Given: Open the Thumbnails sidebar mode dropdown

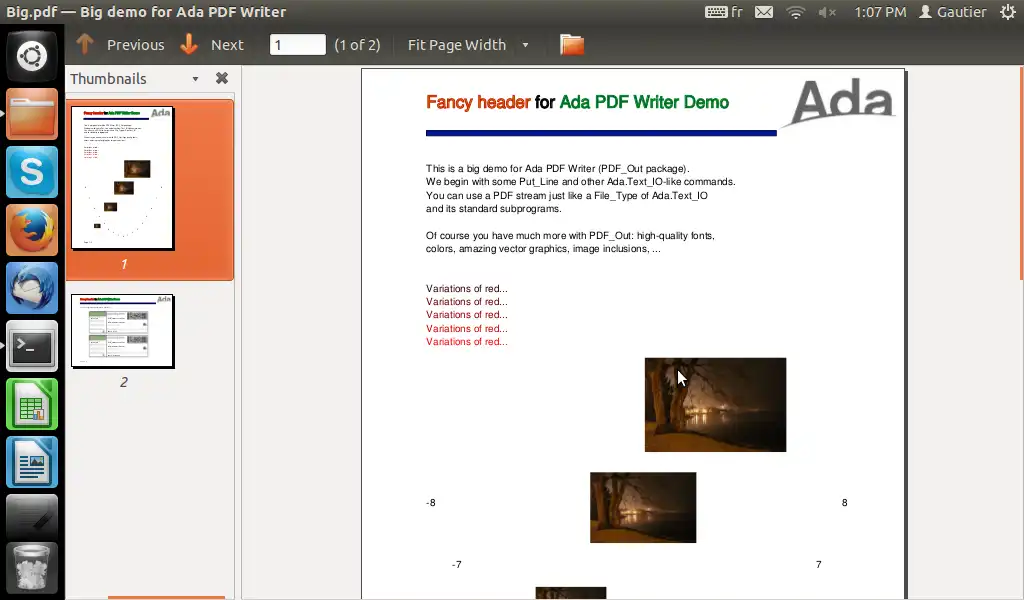Looking at the screenshot, I should (195, 79).
